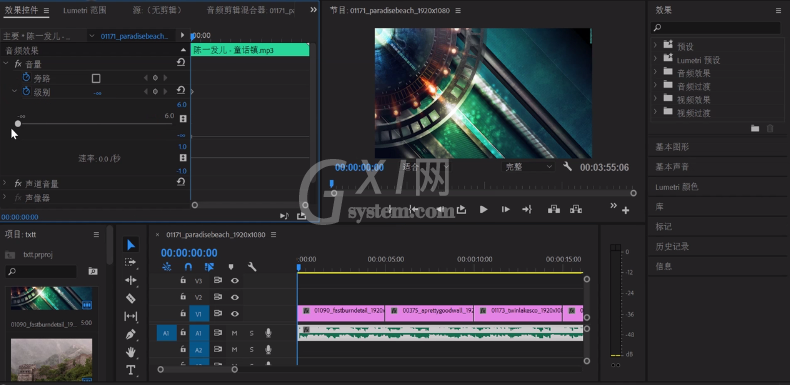Select the Ripple Edit tool
The width and height of the screenshot is (790, 385).
click(x=130, y=280)
